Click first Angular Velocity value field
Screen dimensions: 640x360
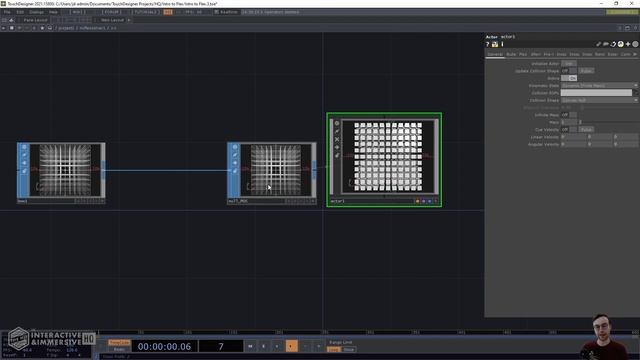pyautogui.click(x=573, y=144)
